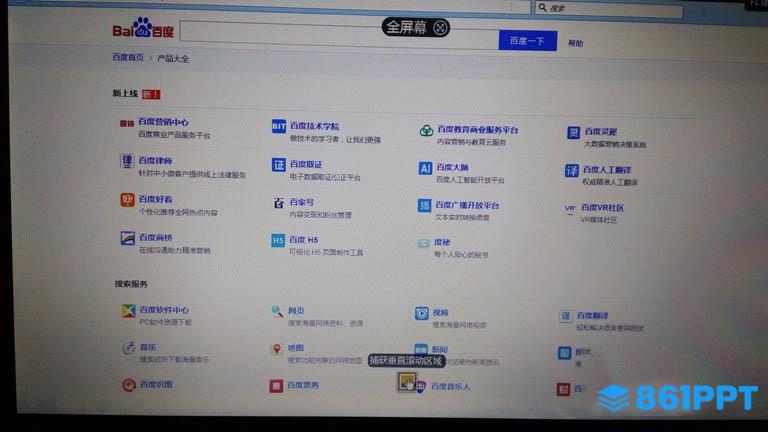The width and height of the screenshot is (768, 432).
Task: Click the 百度人工翻译 icon
Action: point(571,170)
